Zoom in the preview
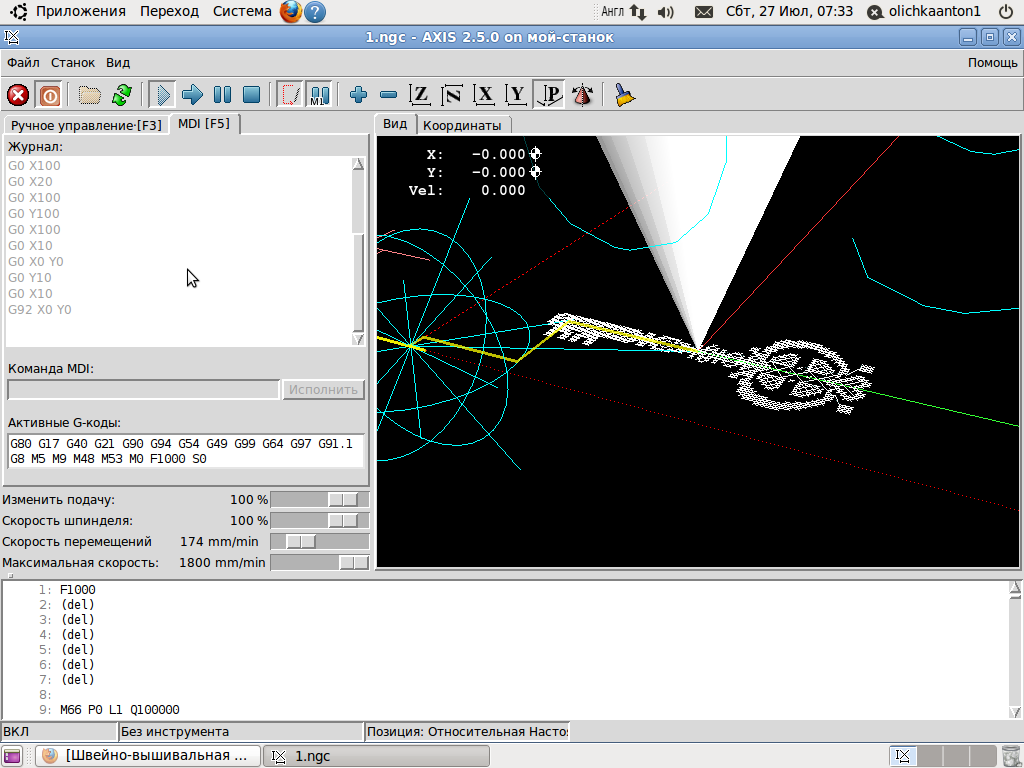The height and width of the screenshot is (768, 1024). [358, 95]
